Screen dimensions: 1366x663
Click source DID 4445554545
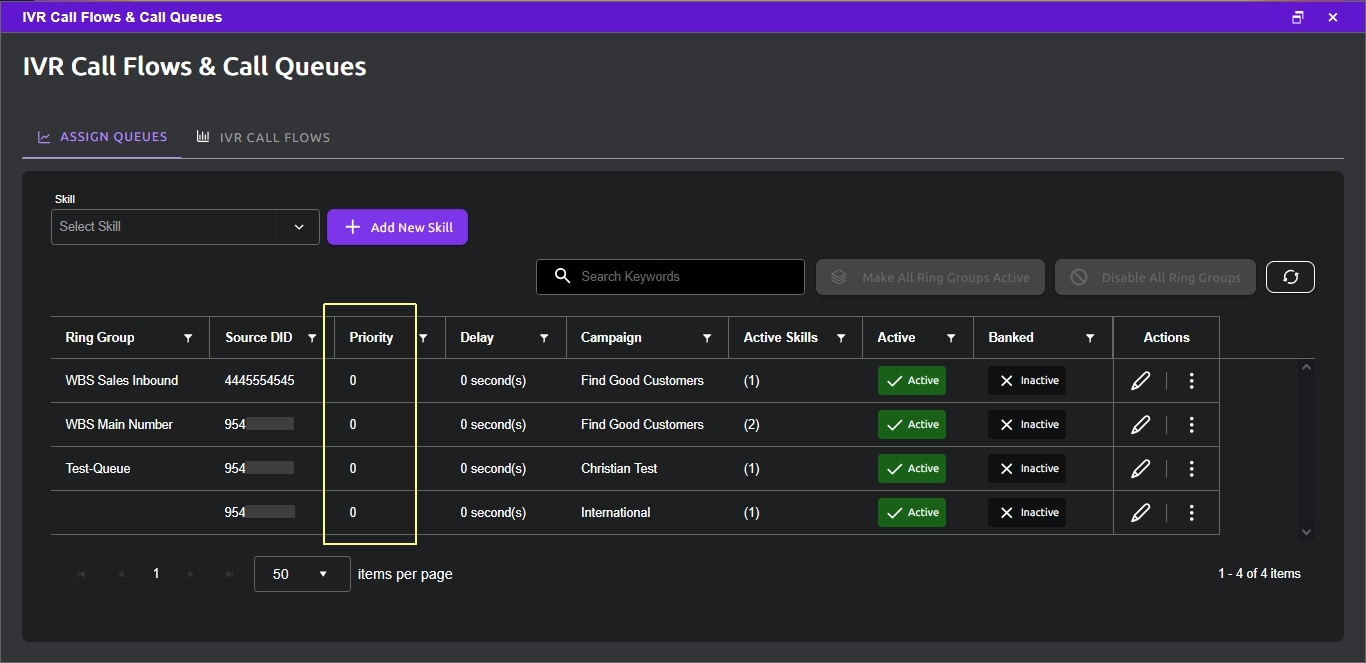pyautogui.click(x=260, y=381)
